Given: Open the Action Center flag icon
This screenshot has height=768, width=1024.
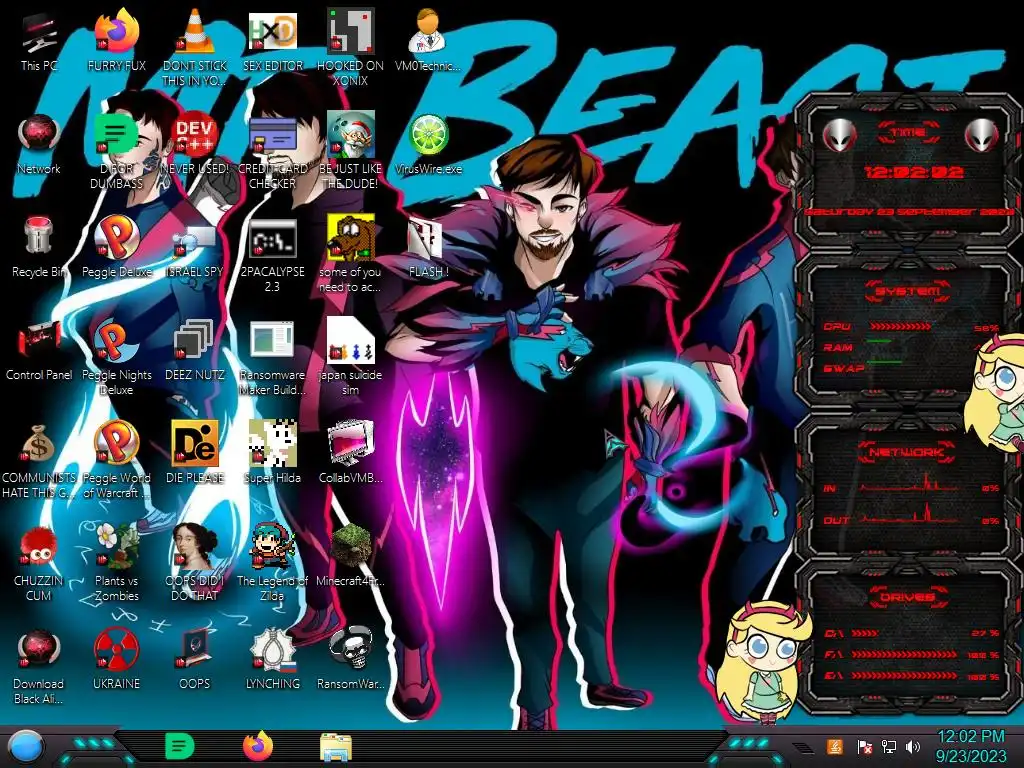Looking at the screenshot, I should coord(864,746).
